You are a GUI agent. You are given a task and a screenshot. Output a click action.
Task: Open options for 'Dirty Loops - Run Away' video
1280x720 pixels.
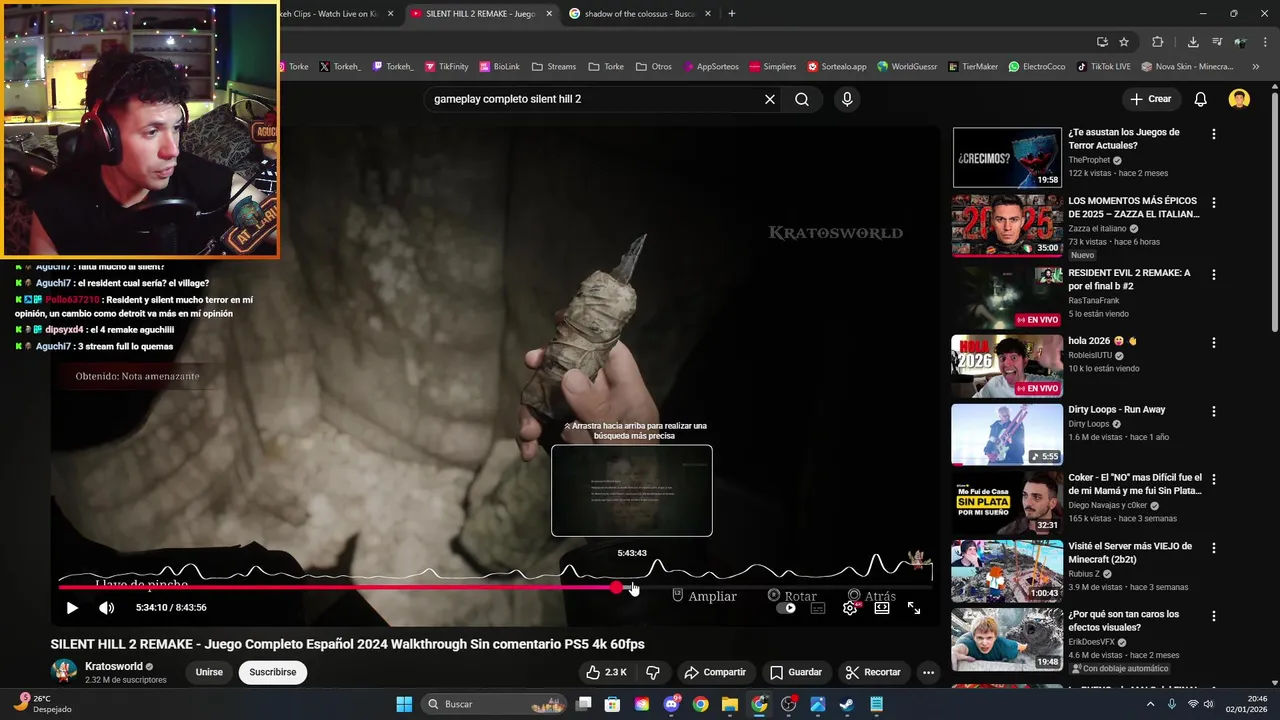pyautogui.click(x=1214, y=411)
